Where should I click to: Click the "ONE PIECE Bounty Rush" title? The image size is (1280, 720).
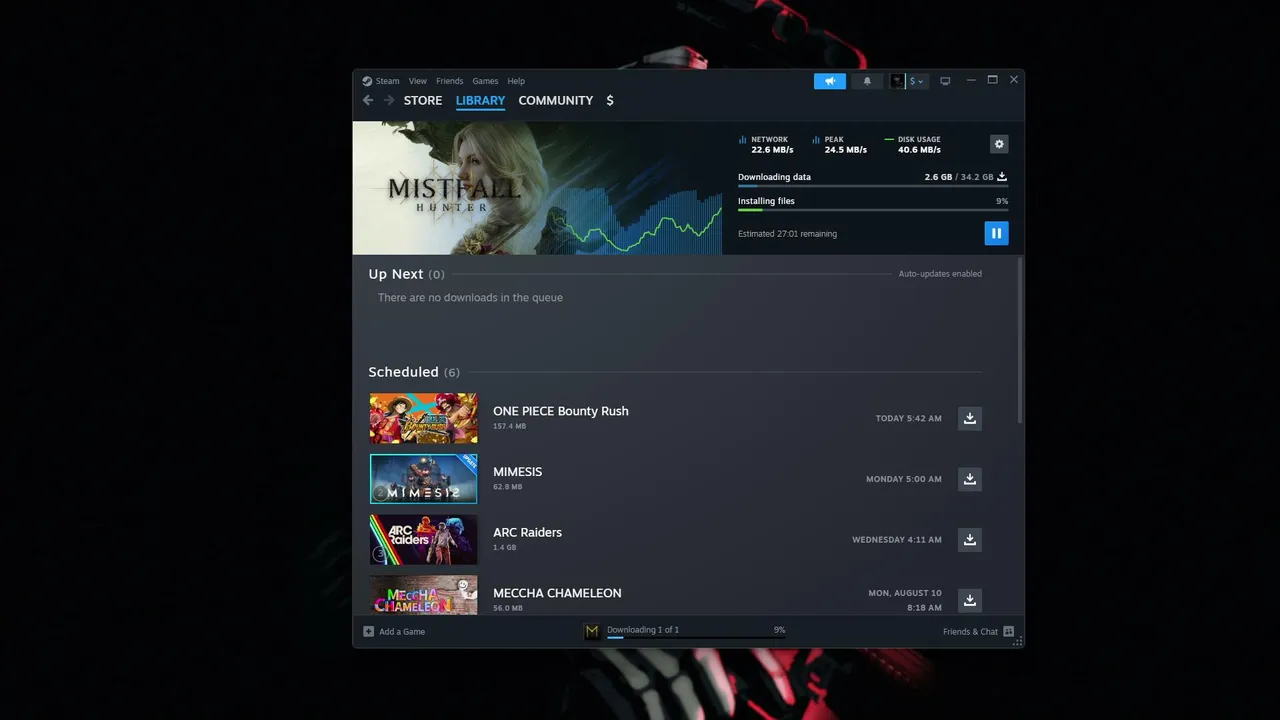[561, 411]
